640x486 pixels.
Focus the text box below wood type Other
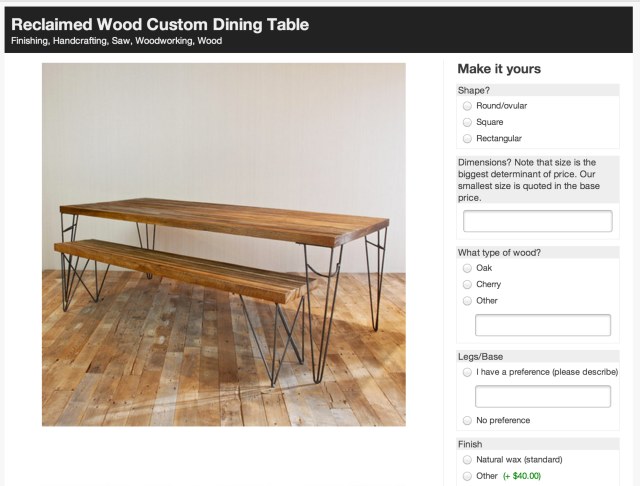[x=543, y=325]
